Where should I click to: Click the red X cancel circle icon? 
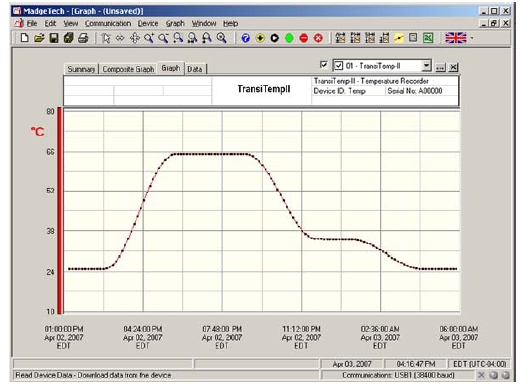[318, 38]
